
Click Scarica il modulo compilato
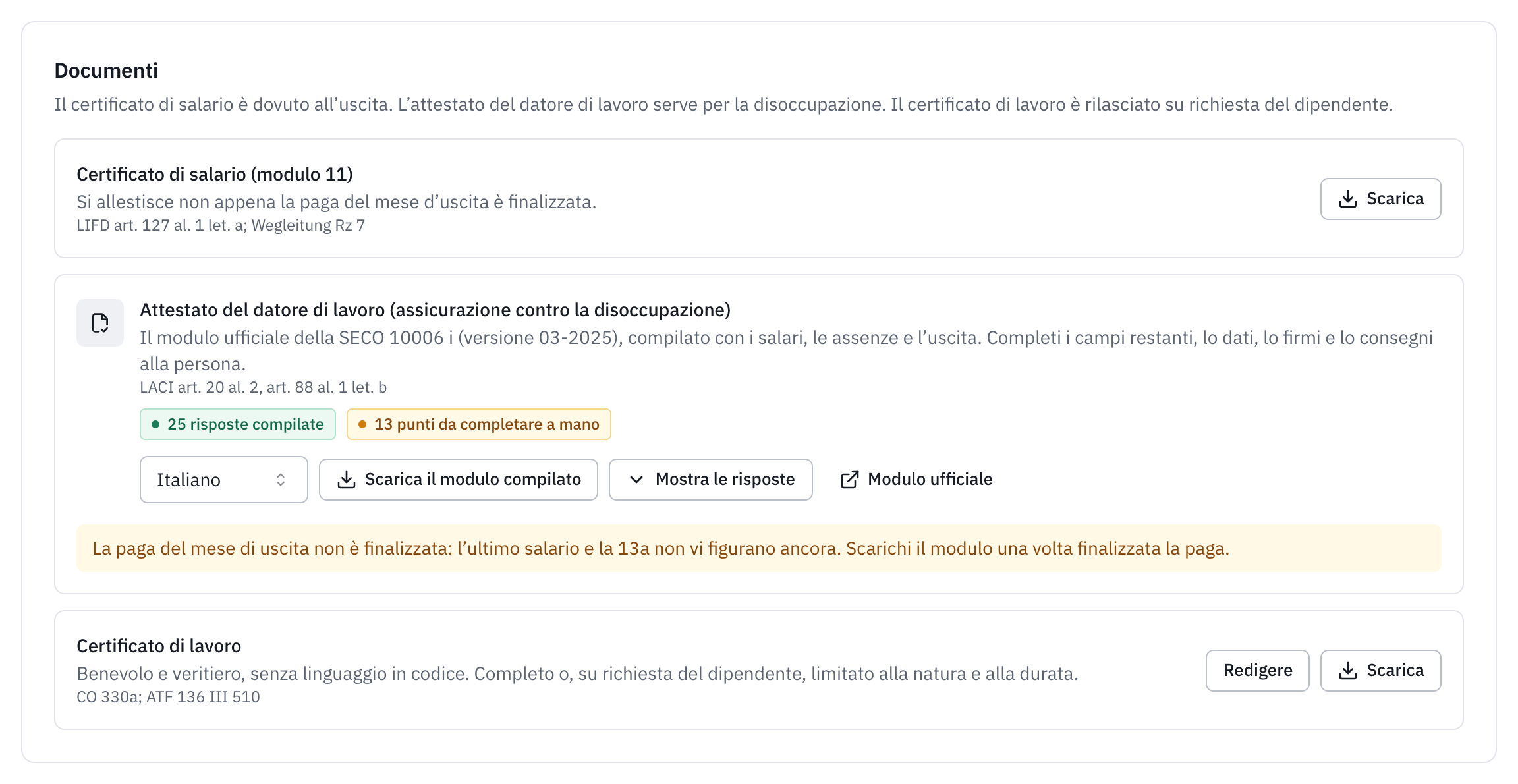(459, 480)
